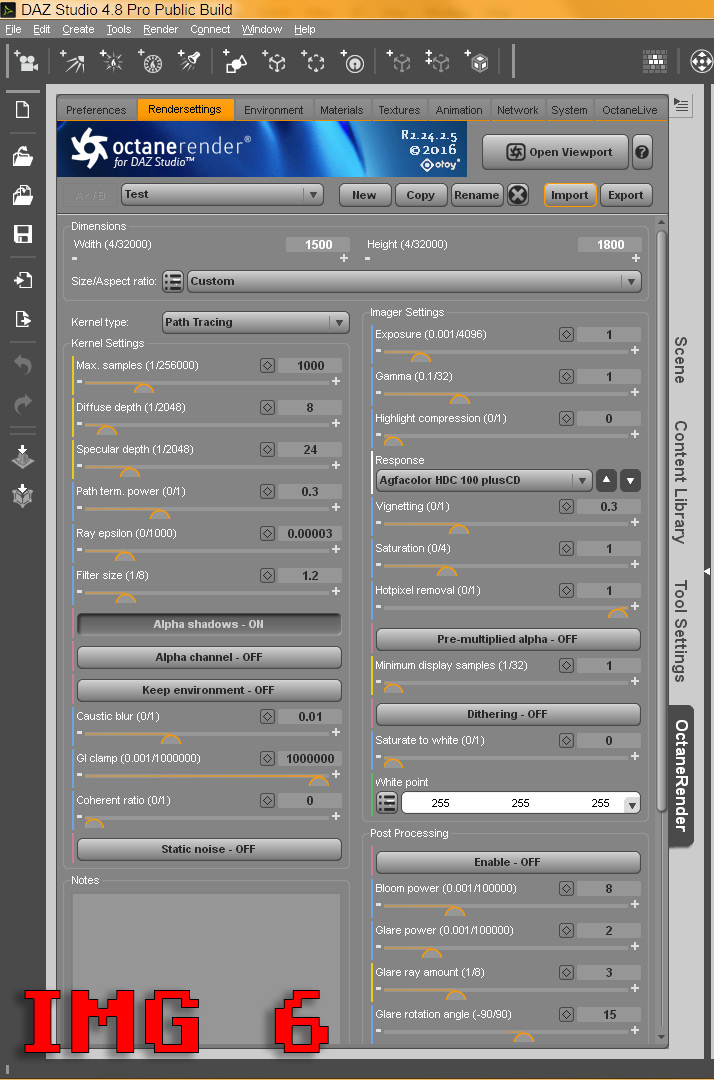Toggle Alpha channel - OFF button
The width and height of the screenshot is (714, 1080).
click(x=209, y=657)
